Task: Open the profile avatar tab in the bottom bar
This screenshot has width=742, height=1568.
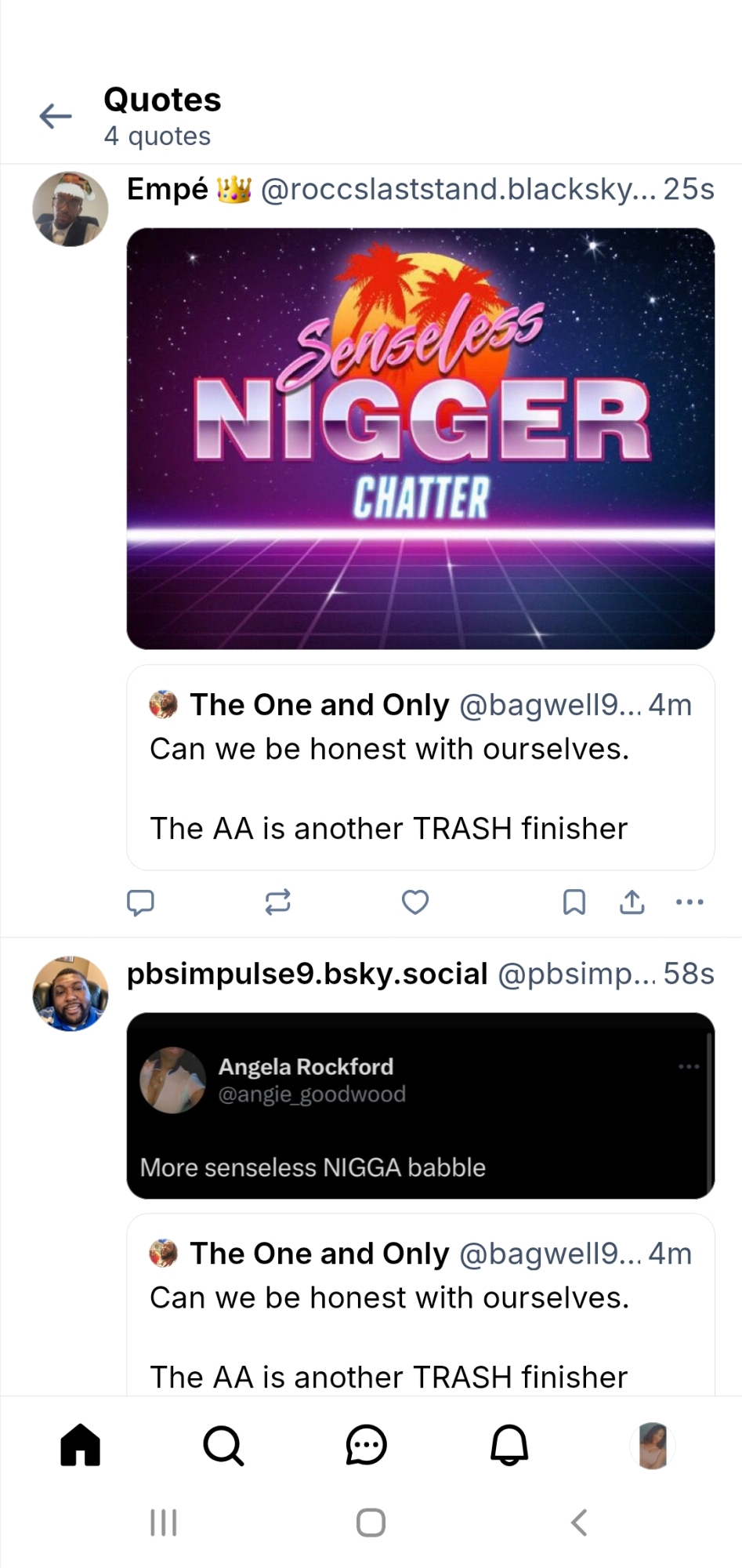Action: pos(652,1445)
